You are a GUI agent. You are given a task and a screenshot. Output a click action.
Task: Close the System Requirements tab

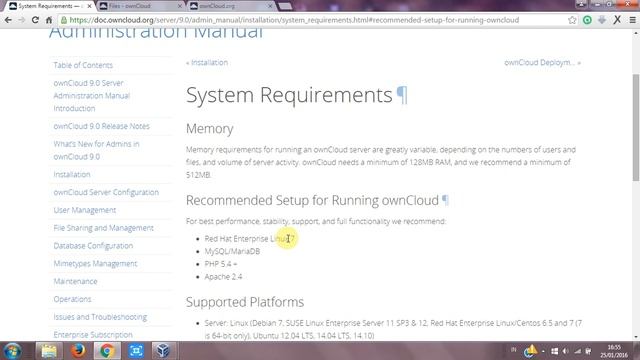[89, 6]
